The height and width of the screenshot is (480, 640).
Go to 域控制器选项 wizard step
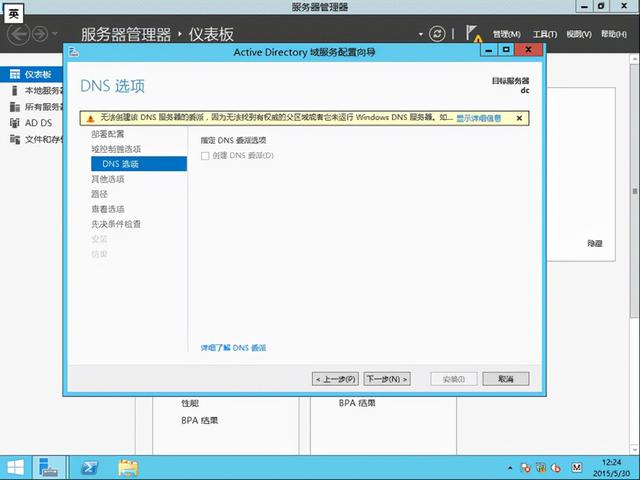(x=116, y=149)
